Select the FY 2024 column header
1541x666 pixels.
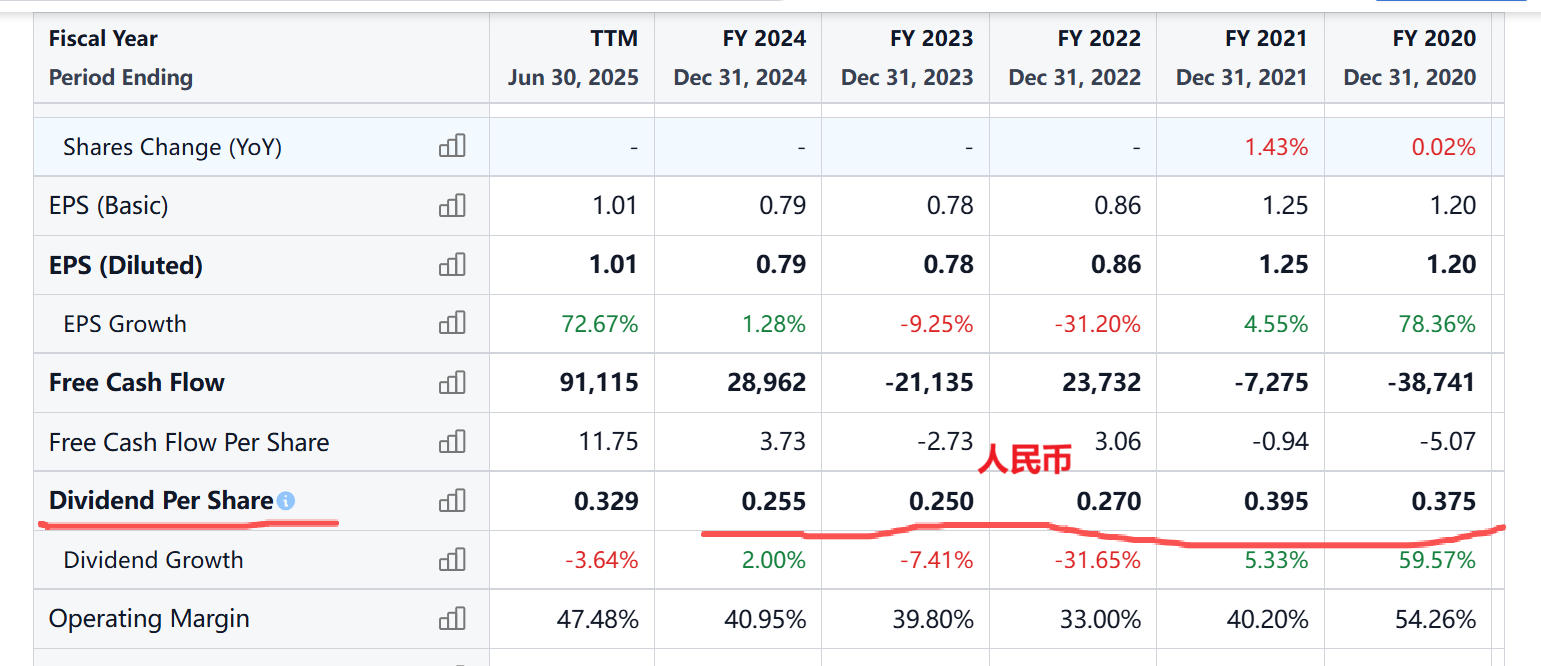coord(764,38)
